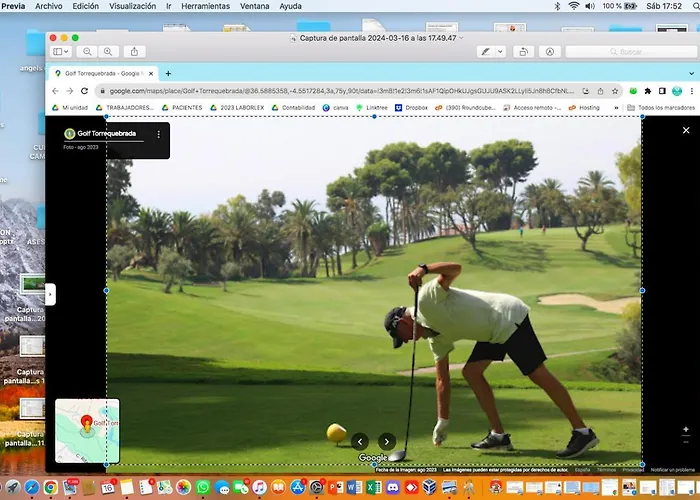700x500 pixels.
Task: Click the Chrome extensions puzzle icon
Action: click(x=647, y=91)
